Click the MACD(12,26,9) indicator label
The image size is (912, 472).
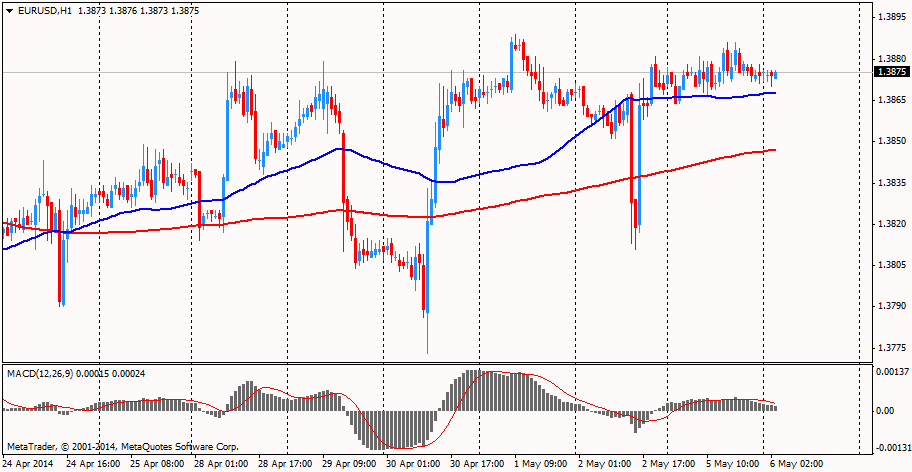39,373
